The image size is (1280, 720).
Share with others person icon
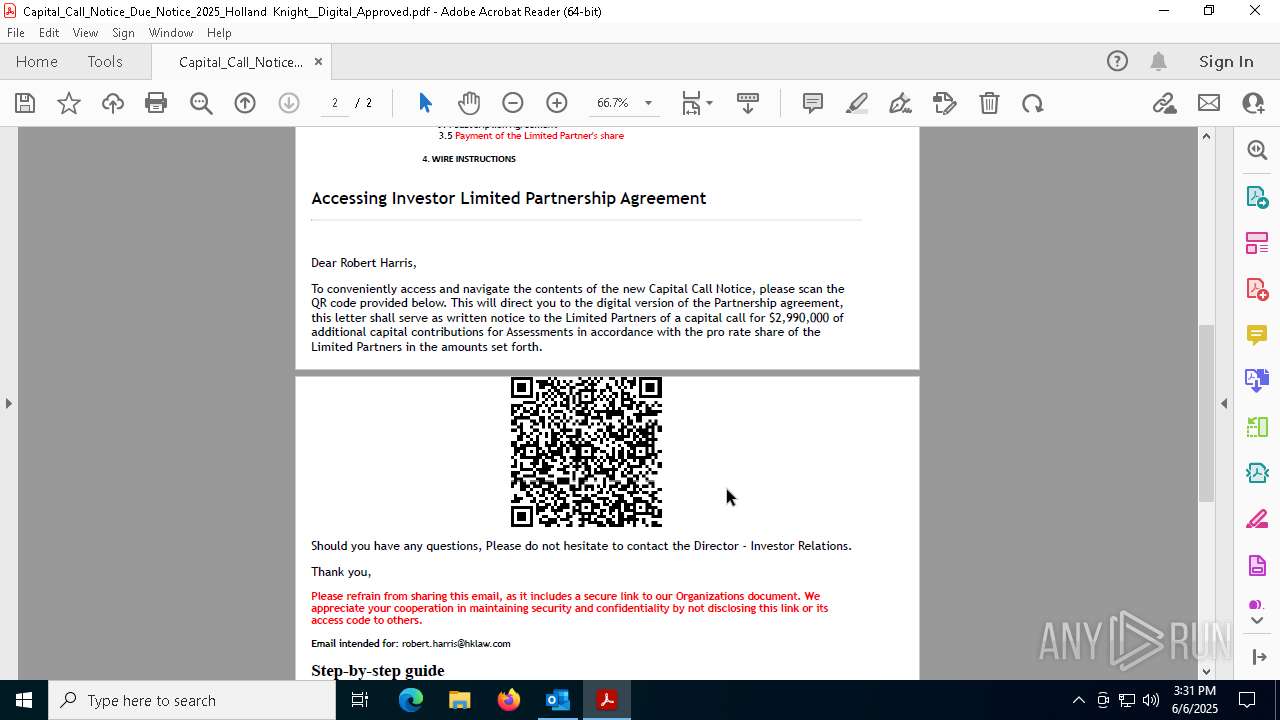[1253, 103]
